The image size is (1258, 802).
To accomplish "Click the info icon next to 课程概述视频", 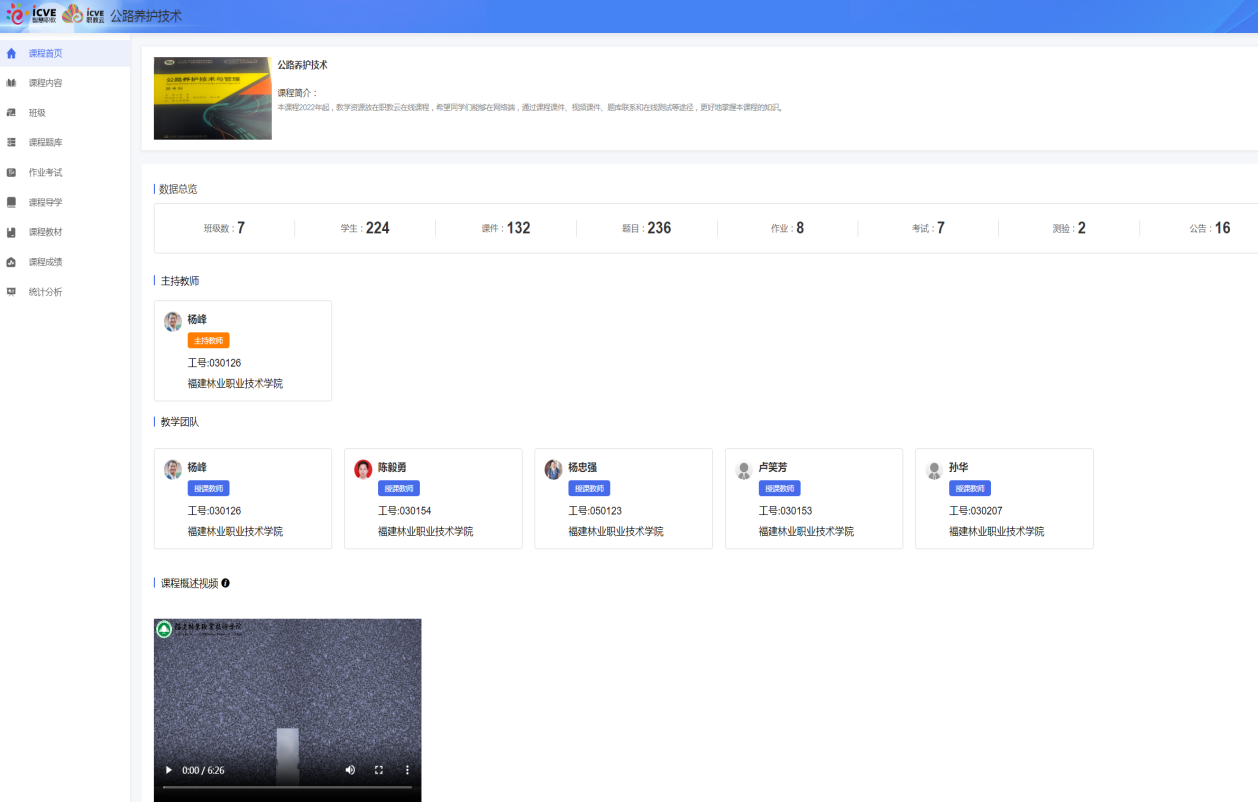I will (x=226, y=583).
